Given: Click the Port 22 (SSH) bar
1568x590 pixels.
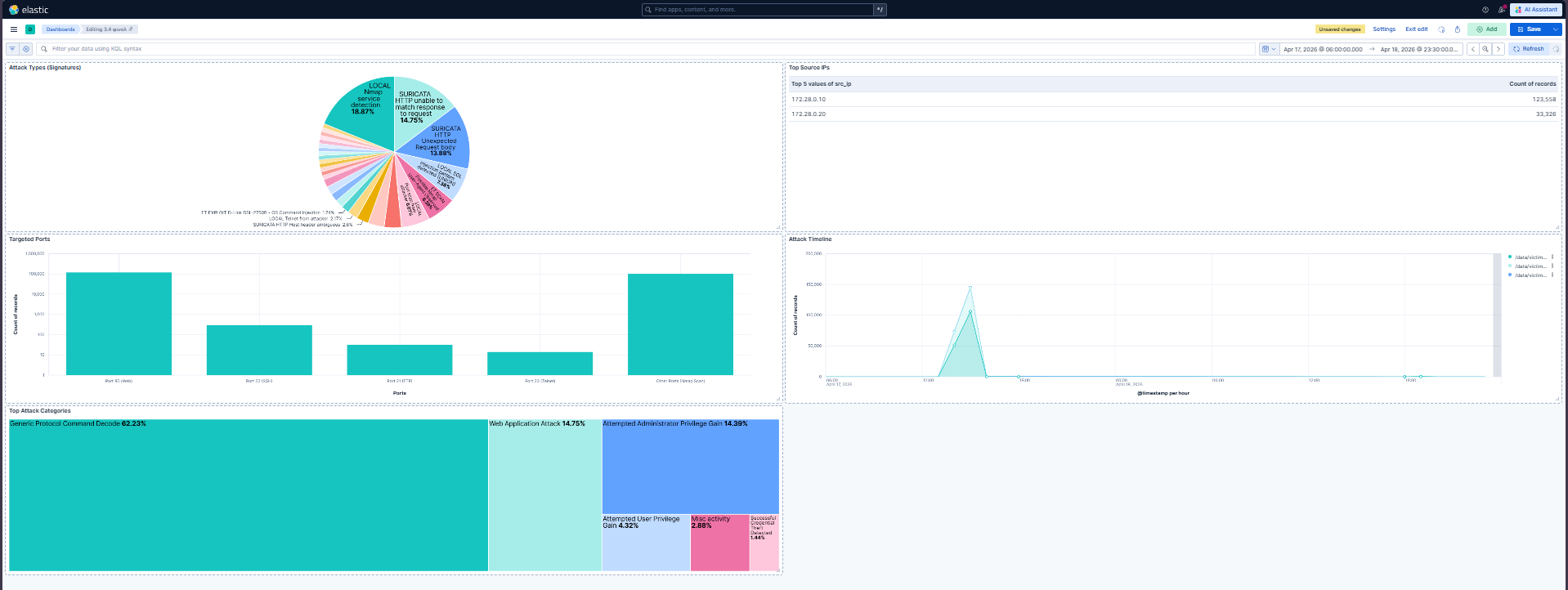Looking at the screenshot, I should [x=259, y=350].
